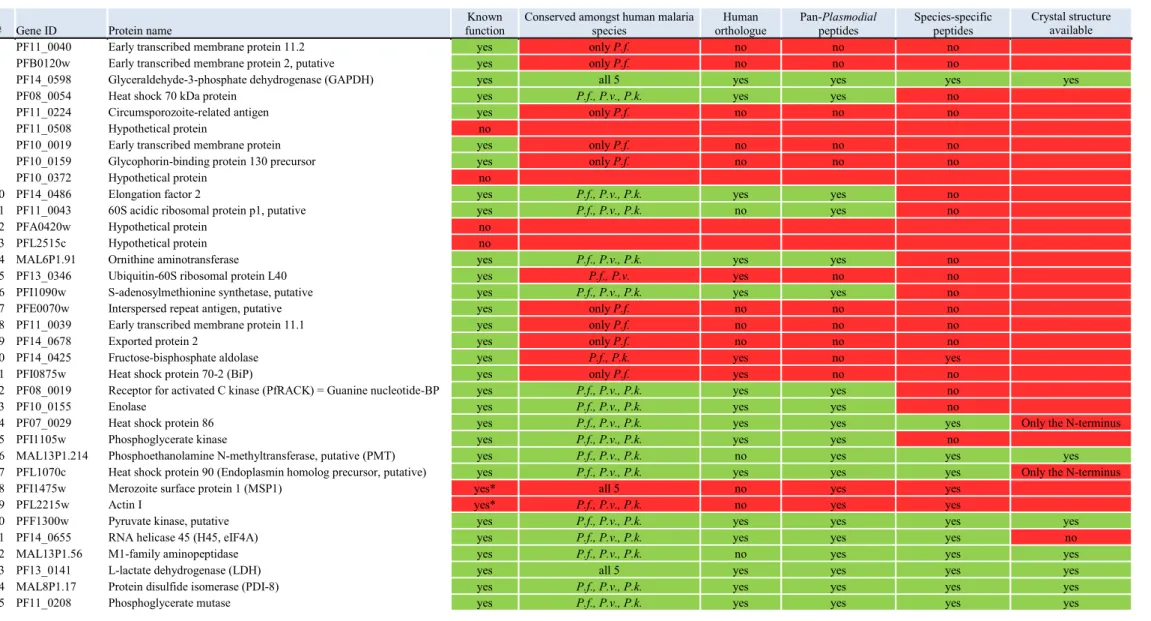Click Heat shock protein 70-2 (BiP)

click(x=181, y=374)
